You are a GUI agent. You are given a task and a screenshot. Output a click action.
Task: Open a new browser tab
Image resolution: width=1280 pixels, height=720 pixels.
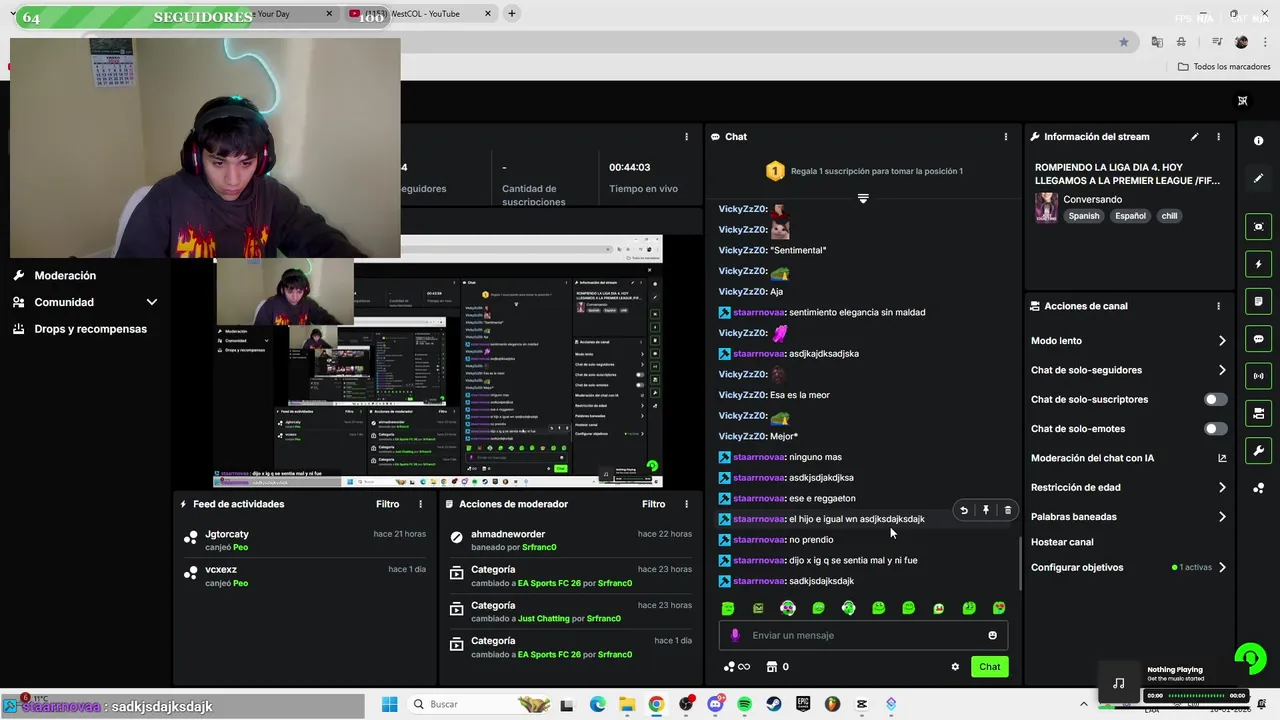511,14
